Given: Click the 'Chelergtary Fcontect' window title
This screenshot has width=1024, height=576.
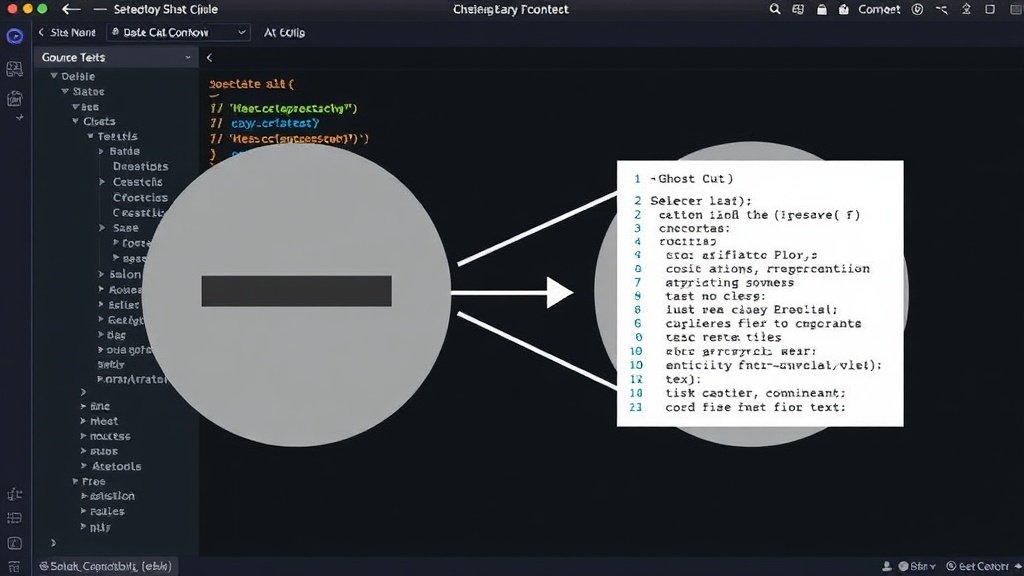Looking at the screenshot, I should point(511,9).
